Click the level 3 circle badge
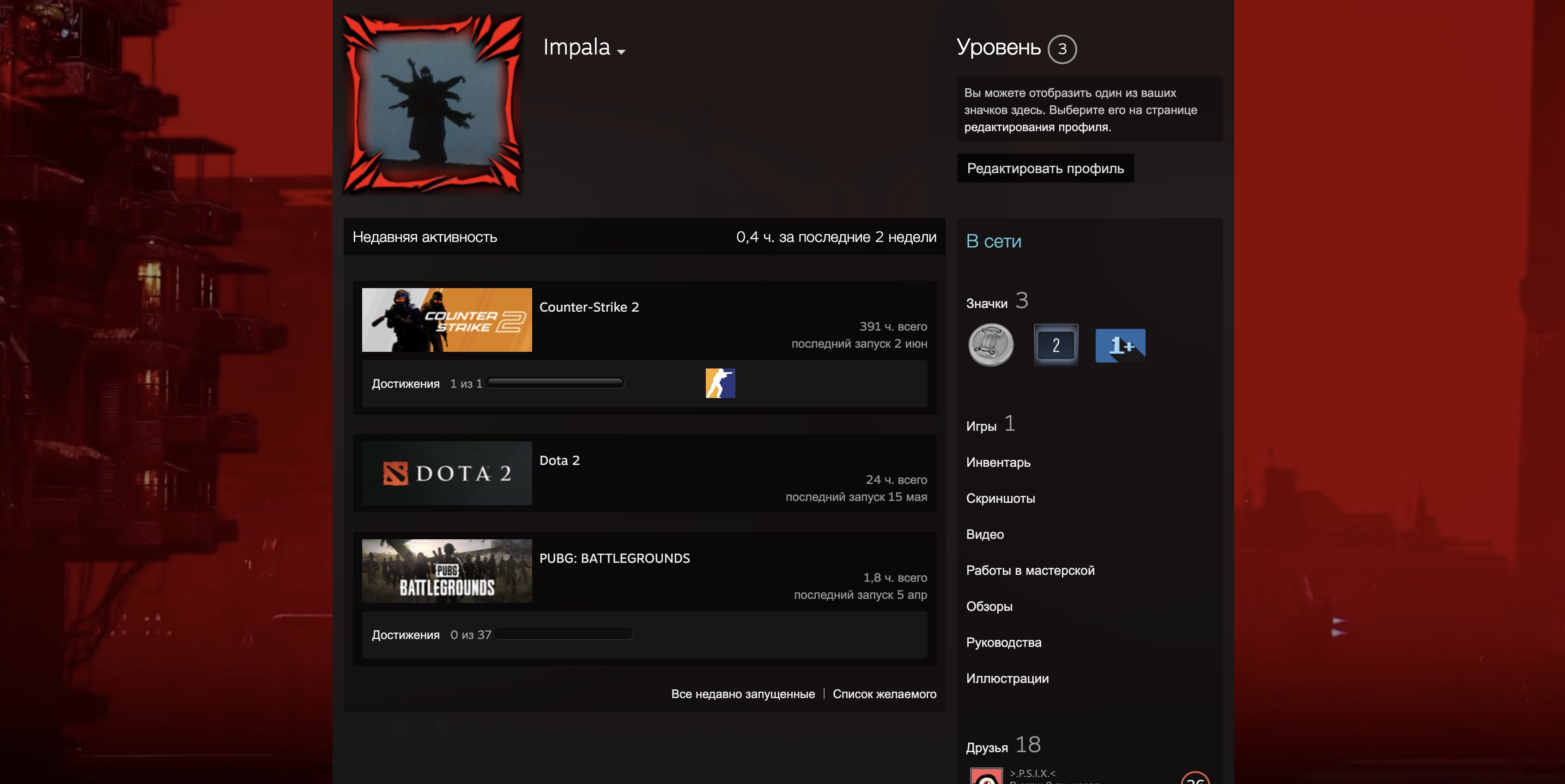The height and width of the screenshot is (784, 1565). [x=1062, y=49]
